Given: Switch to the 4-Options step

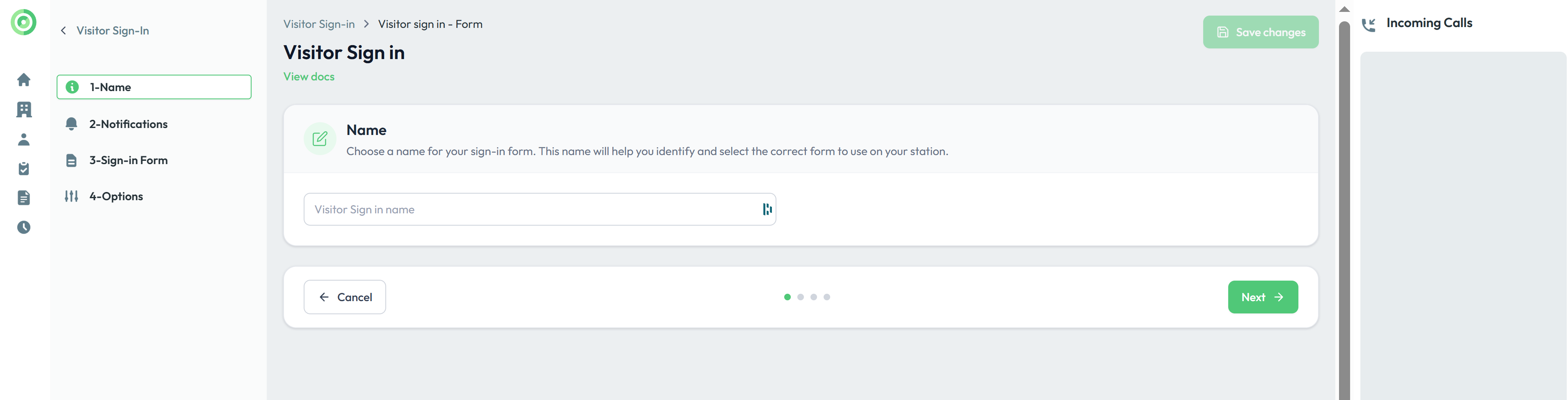Looking at the screenshot, I should [116, 196].
